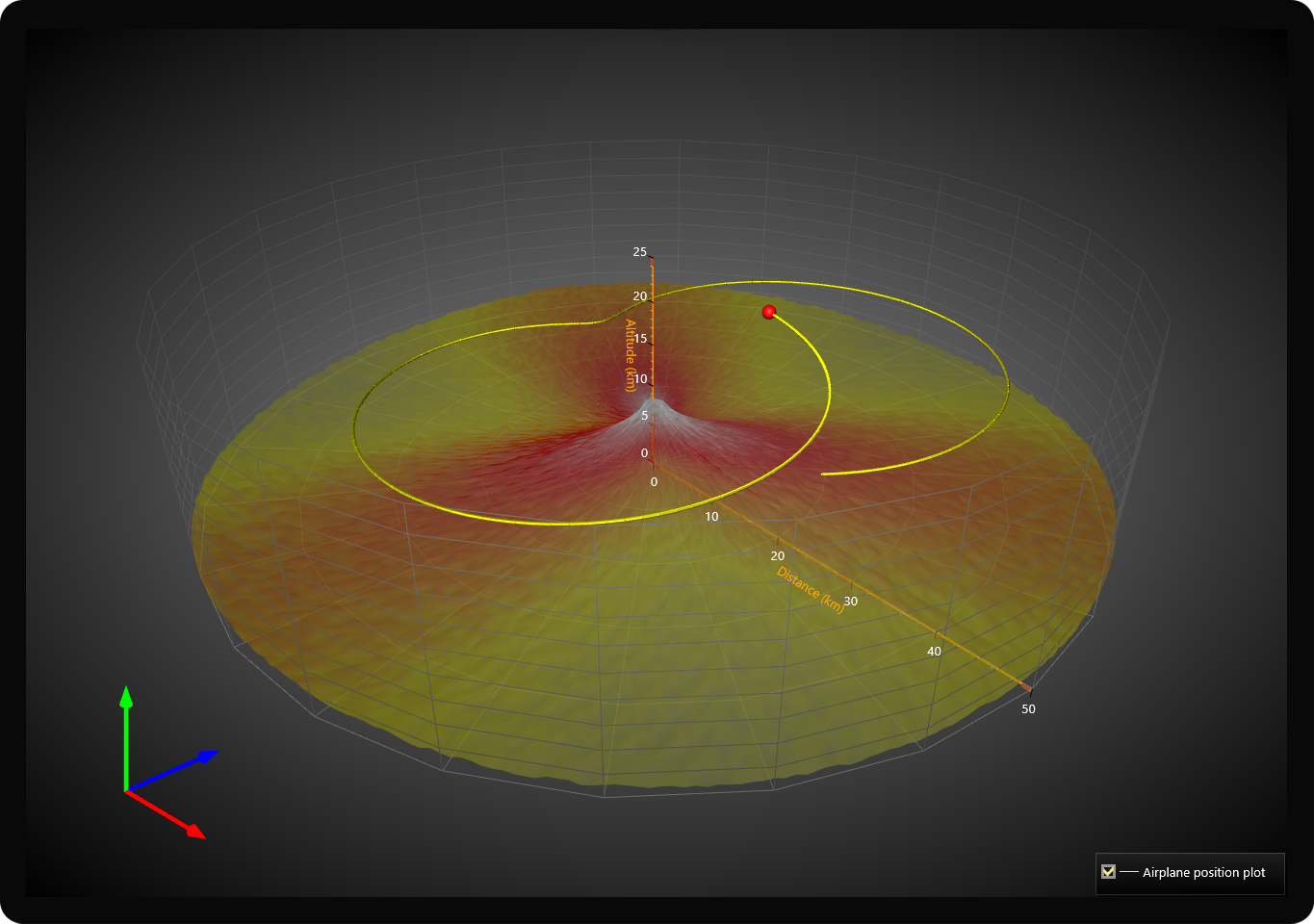Click the 20 tick label on Altitude axis

click(640, 296)
